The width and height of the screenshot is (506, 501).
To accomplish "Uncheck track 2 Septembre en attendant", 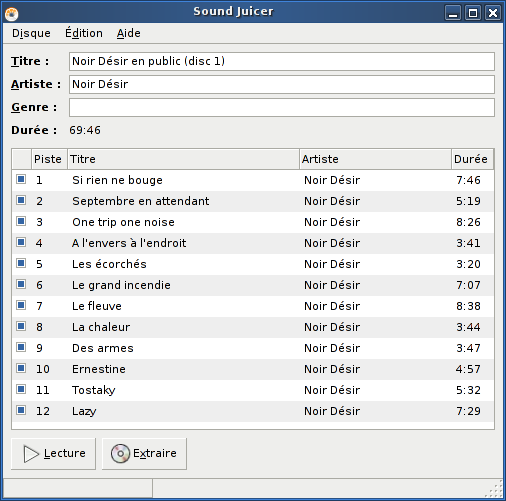I will 21,200.
